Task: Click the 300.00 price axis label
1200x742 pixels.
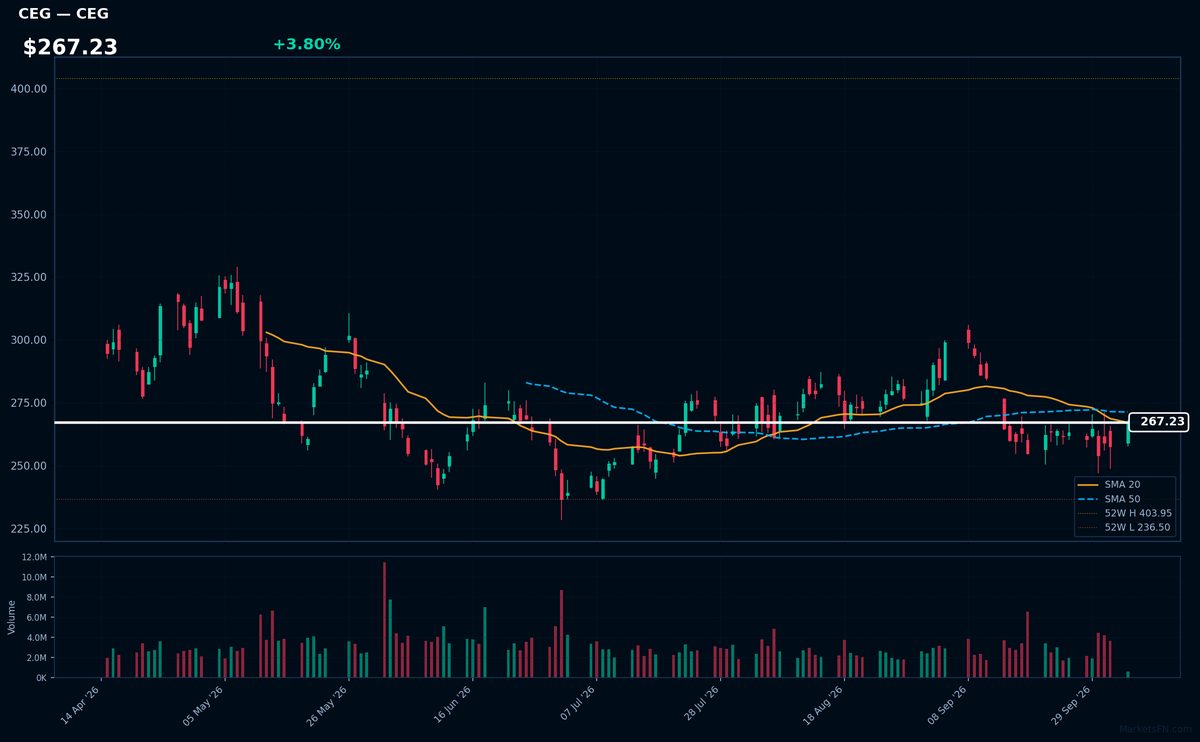Action: point(30,340)
